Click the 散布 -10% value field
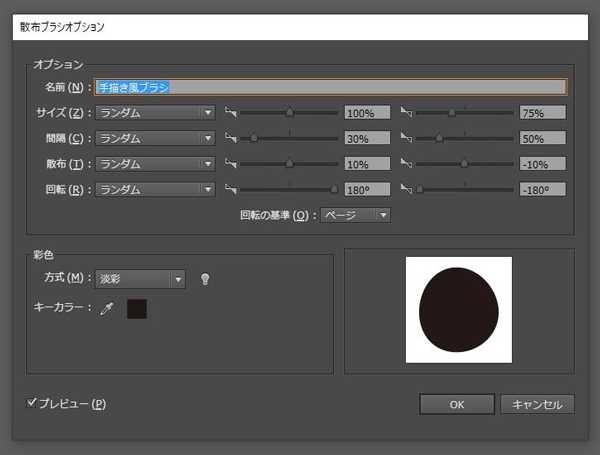 (x=543, y=164)
